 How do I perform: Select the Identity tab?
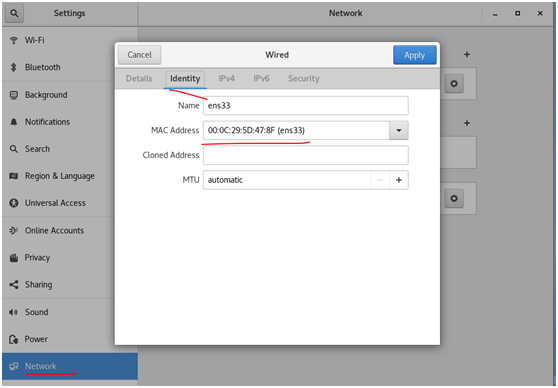(x=185, y=79)
